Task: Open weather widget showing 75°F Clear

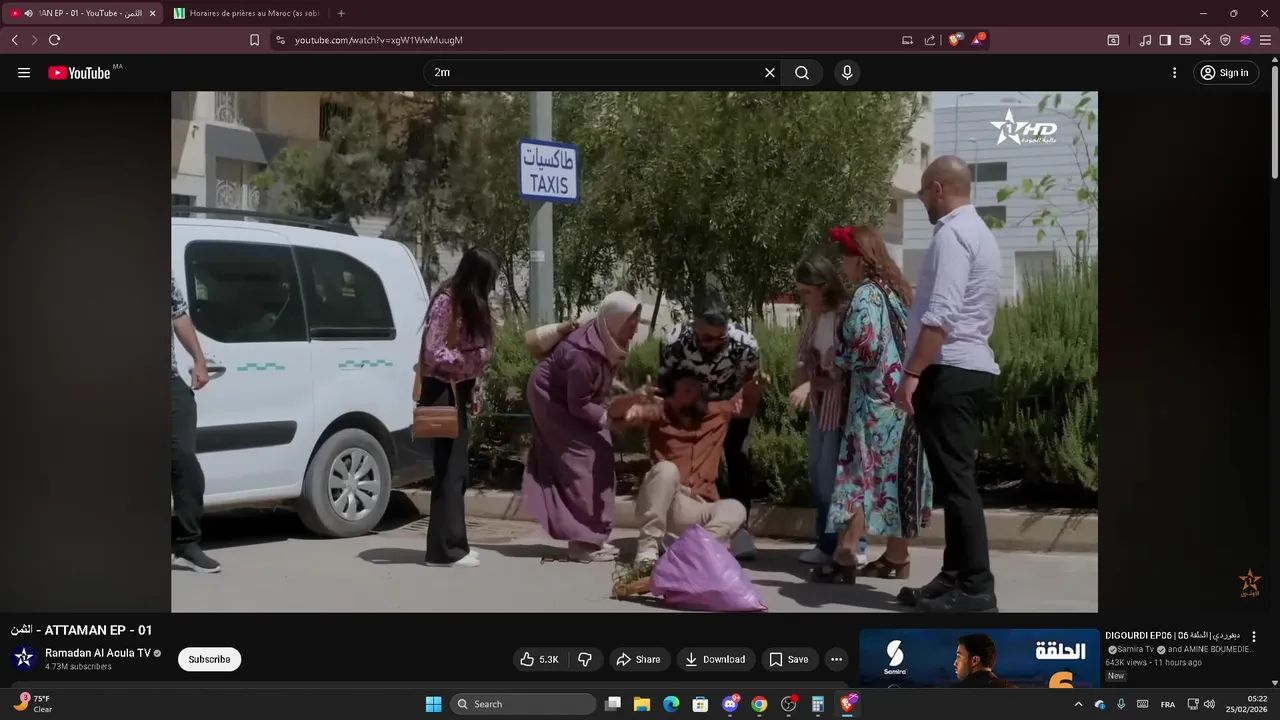Action: pos(33,704)
